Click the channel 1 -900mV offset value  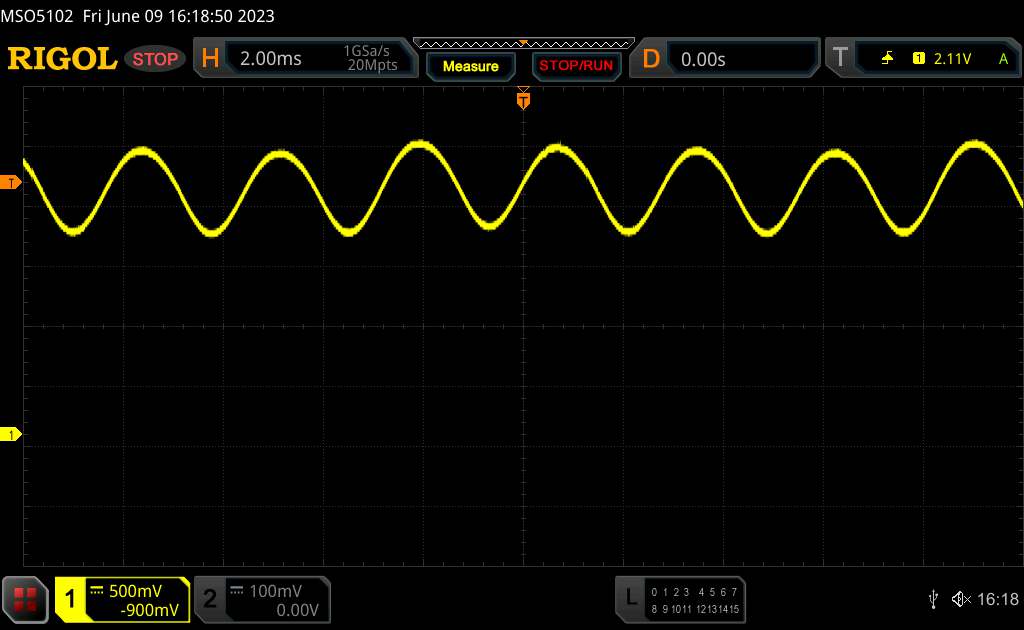(x=150, y=610)
